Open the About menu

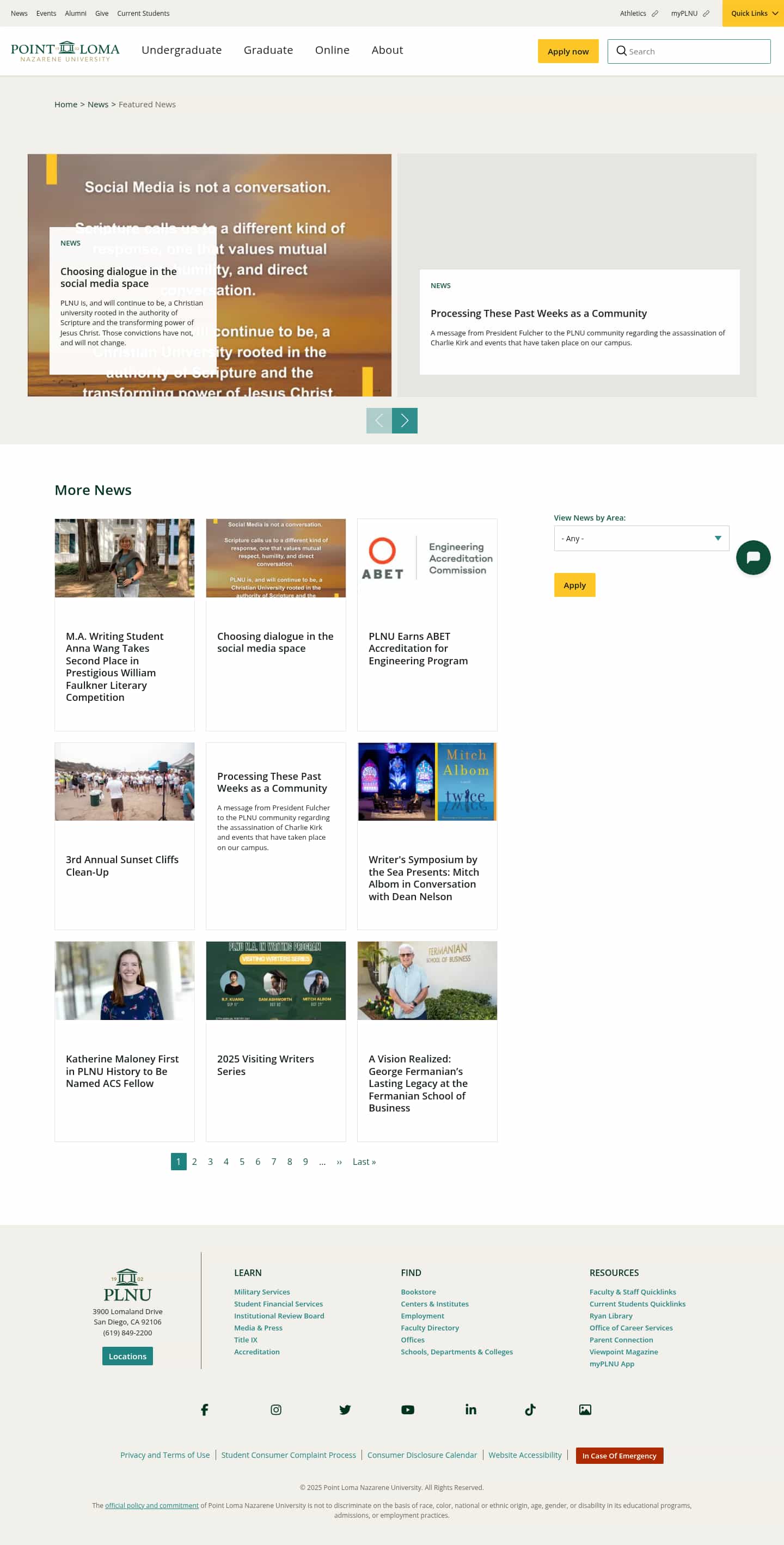pyautogui.click(x=387, y=51)
